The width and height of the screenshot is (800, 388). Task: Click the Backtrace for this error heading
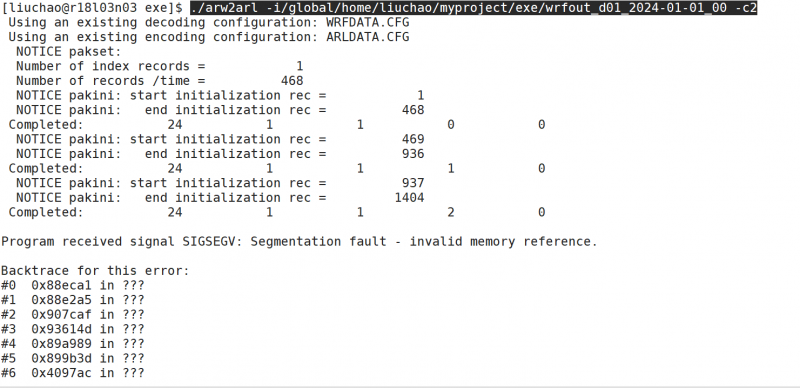[x=95, y=271]
